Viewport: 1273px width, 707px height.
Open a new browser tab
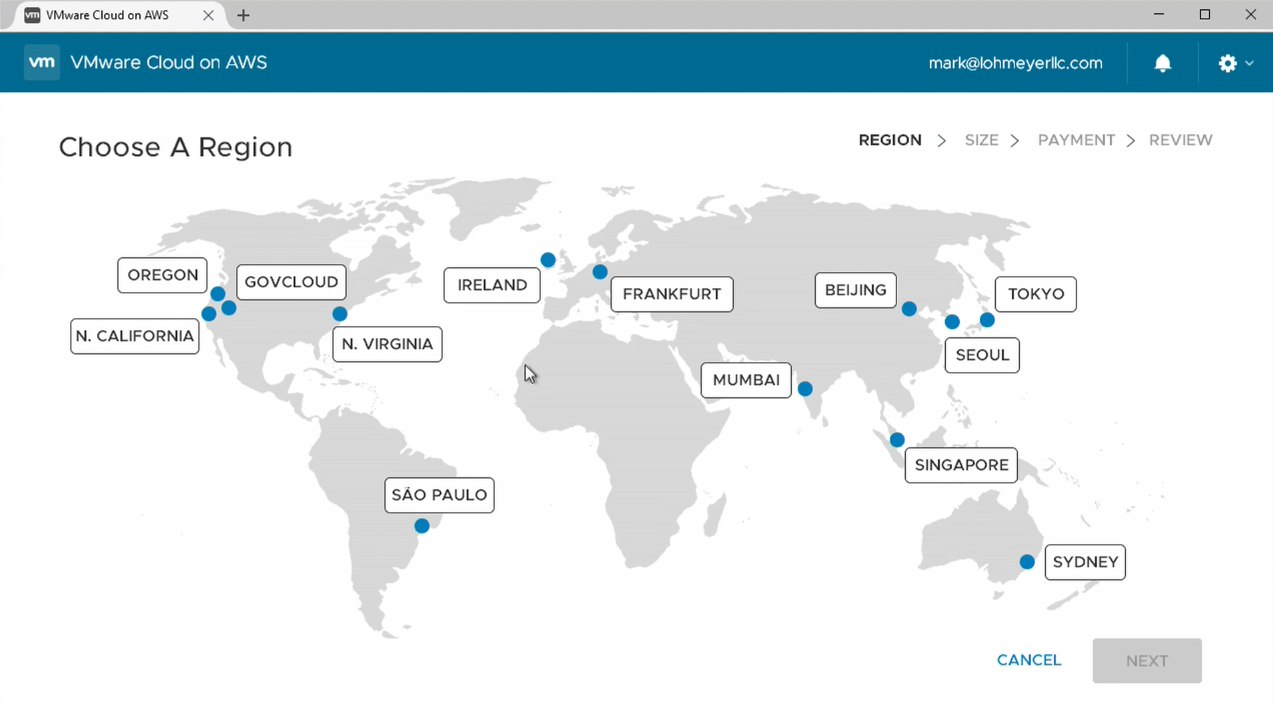tap(243, 15)
